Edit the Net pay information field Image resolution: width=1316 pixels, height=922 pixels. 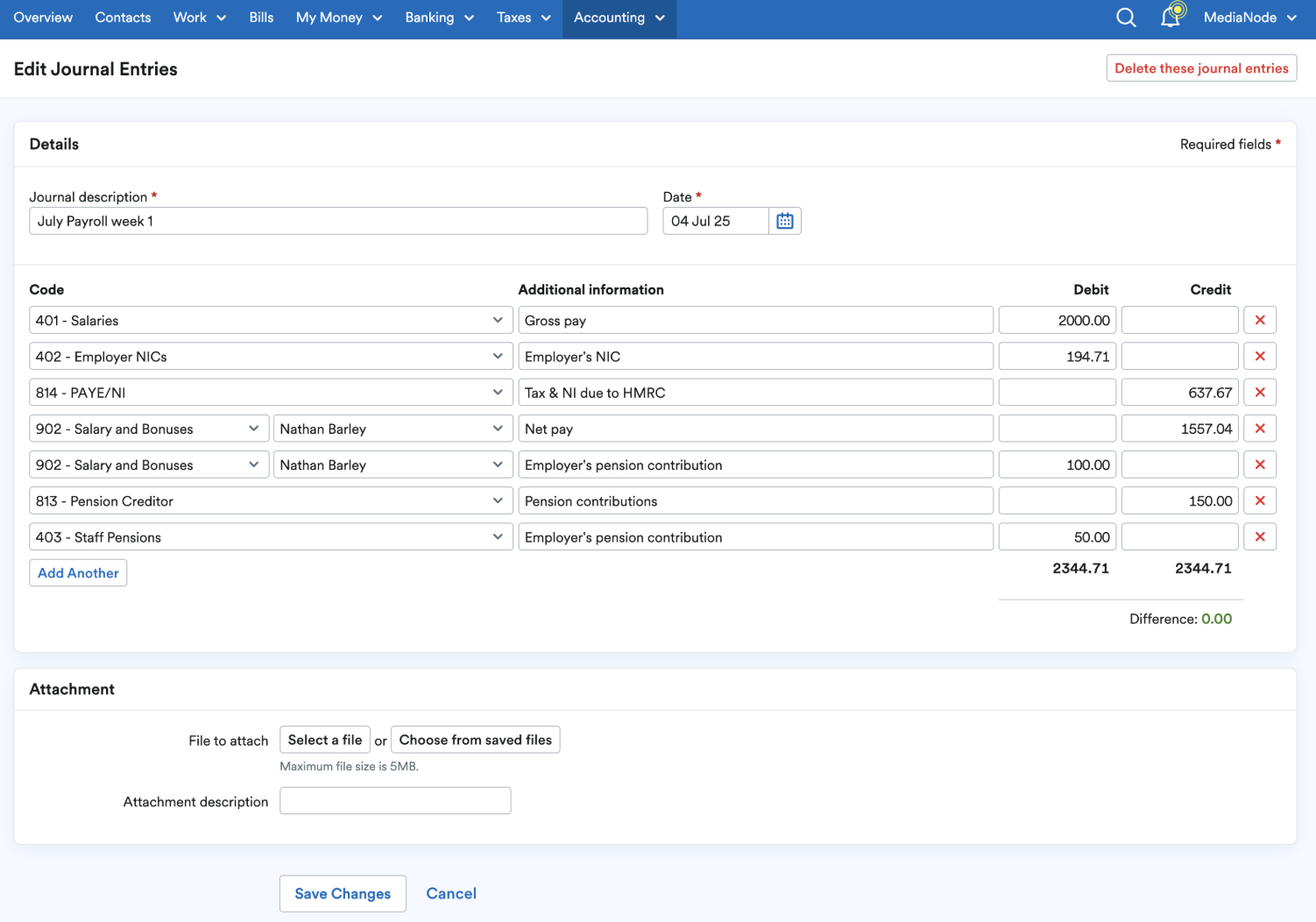click(x=755, y=429)
